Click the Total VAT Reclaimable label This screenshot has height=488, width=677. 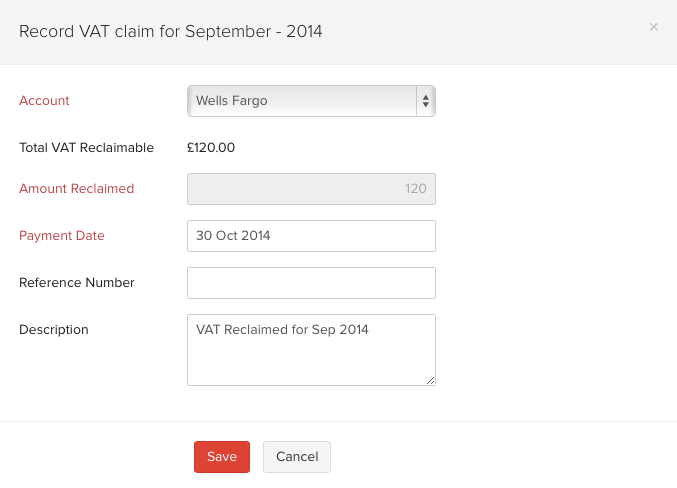(x=87, y=148)
